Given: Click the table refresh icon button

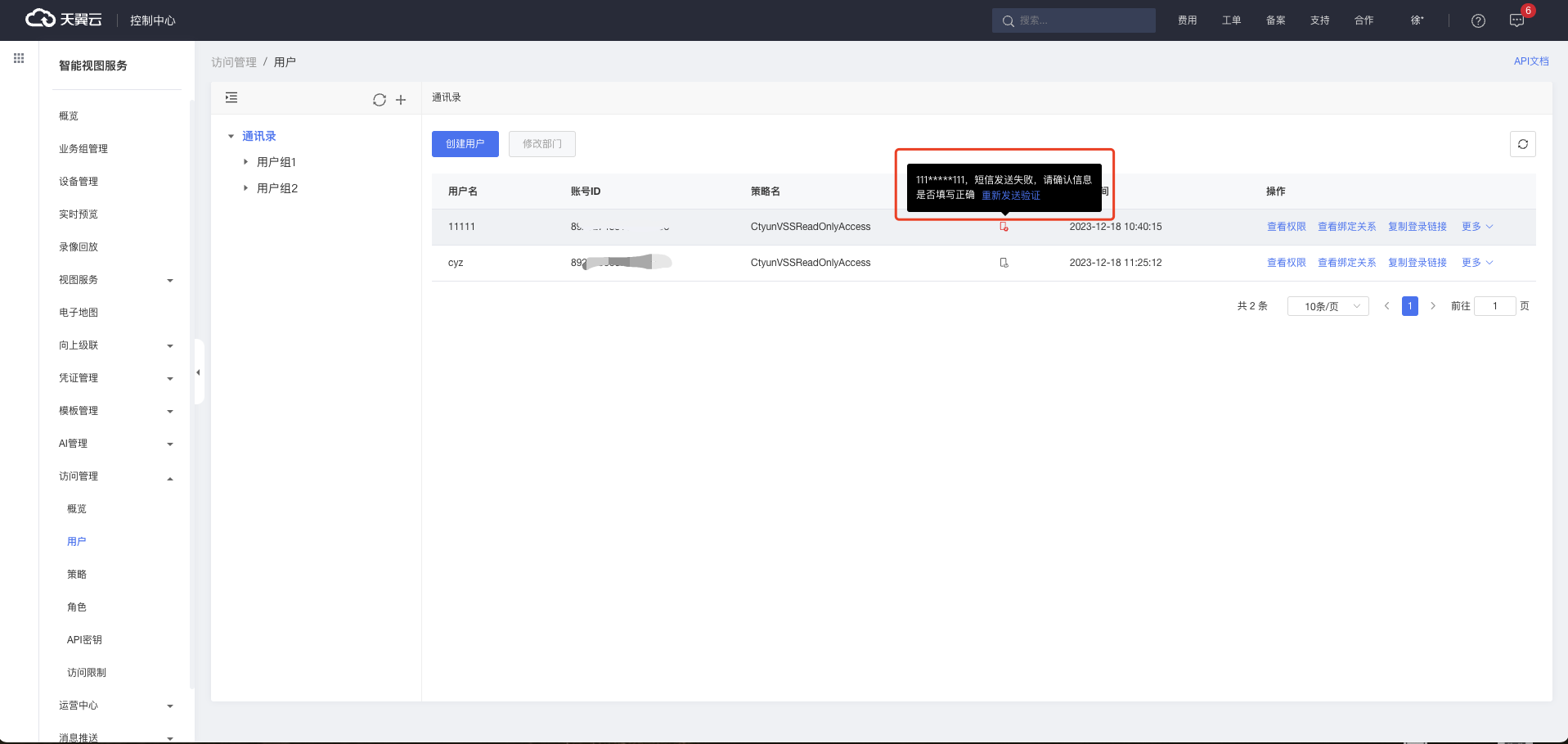Looking at the screenshot, I should [x=1522, y=144].
